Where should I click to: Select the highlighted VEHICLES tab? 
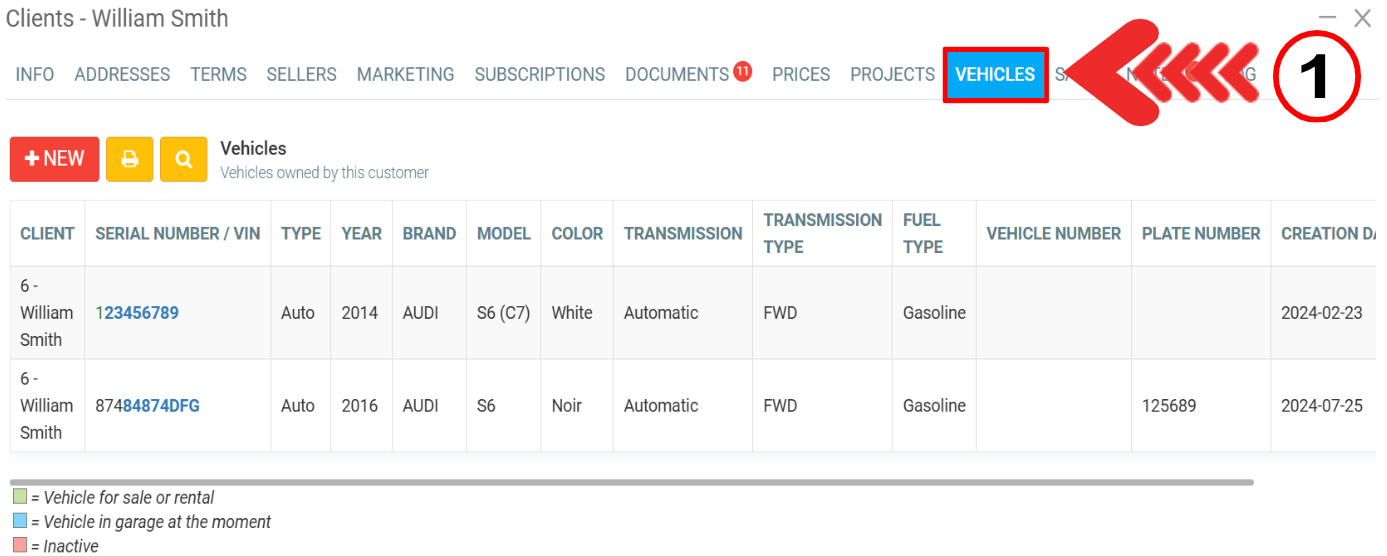(x=995, y=75)
